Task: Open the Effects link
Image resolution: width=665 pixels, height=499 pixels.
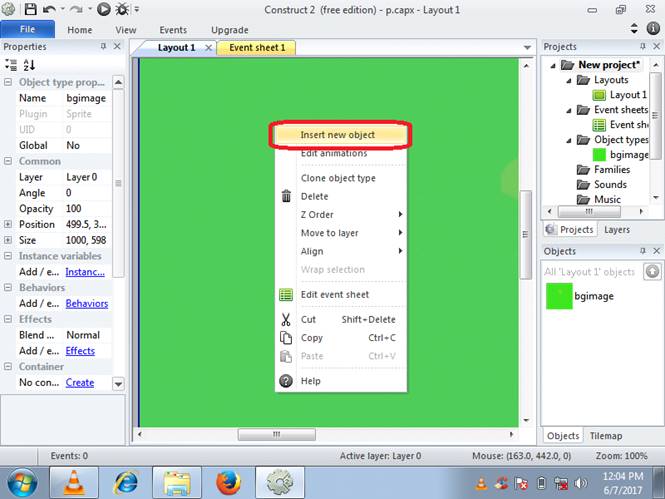Action: pyautogui.click(x=80, y=351)
